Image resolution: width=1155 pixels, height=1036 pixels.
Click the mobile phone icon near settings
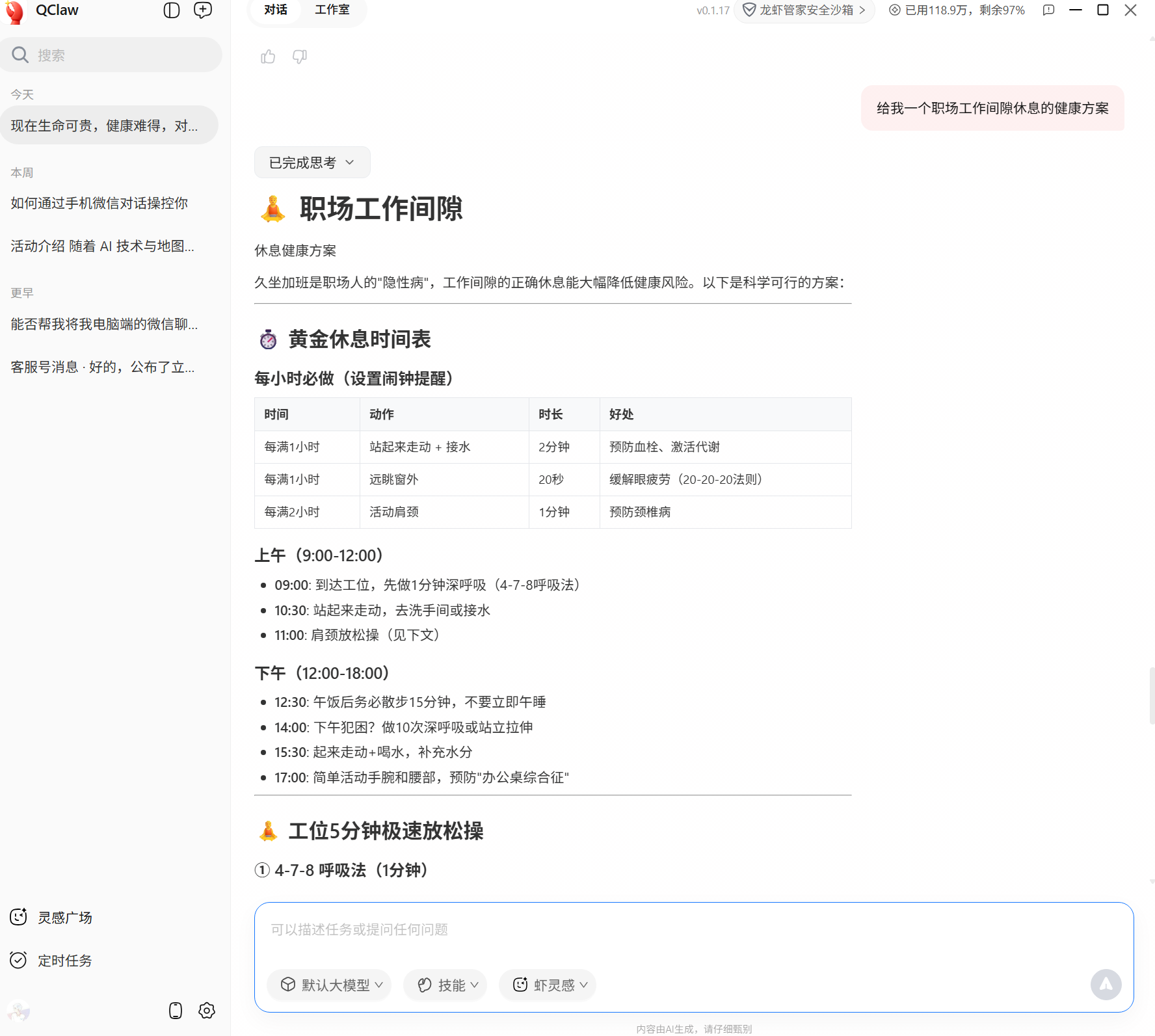point(175,1011)
